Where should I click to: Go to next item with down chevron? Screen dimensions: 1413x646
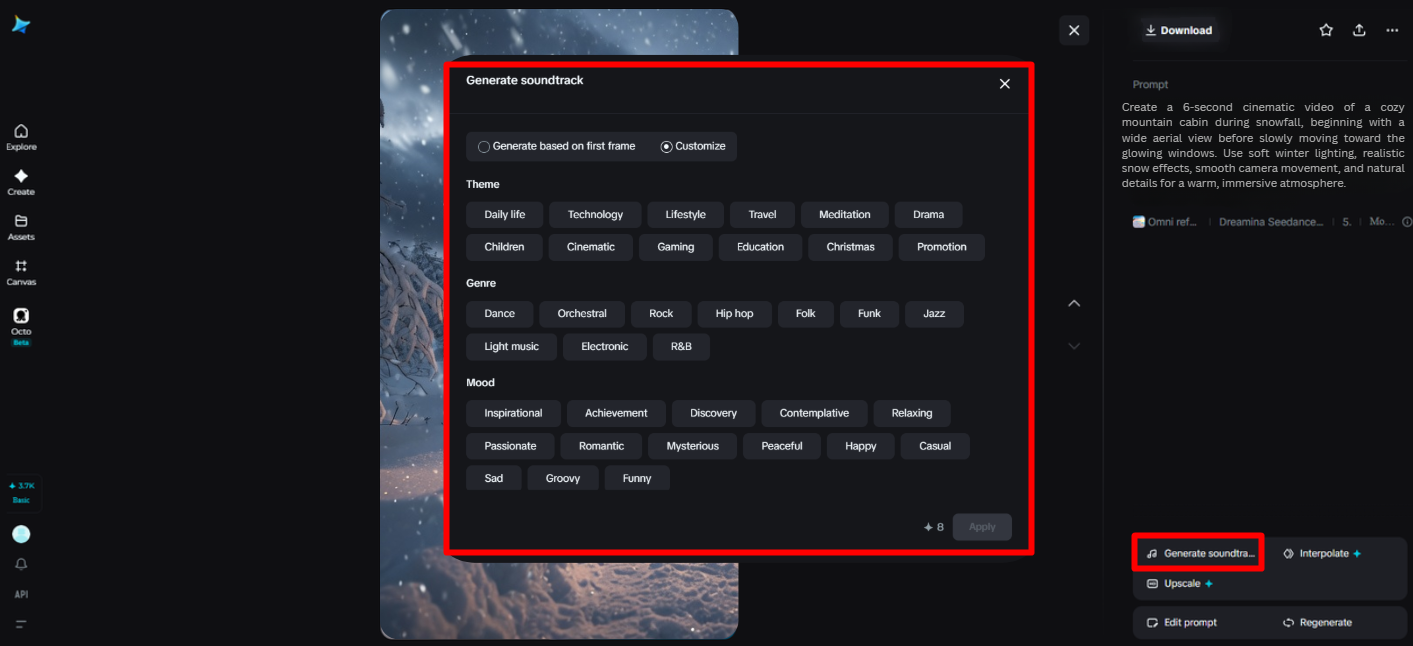pyautogui.click(x=1074, y=346)
